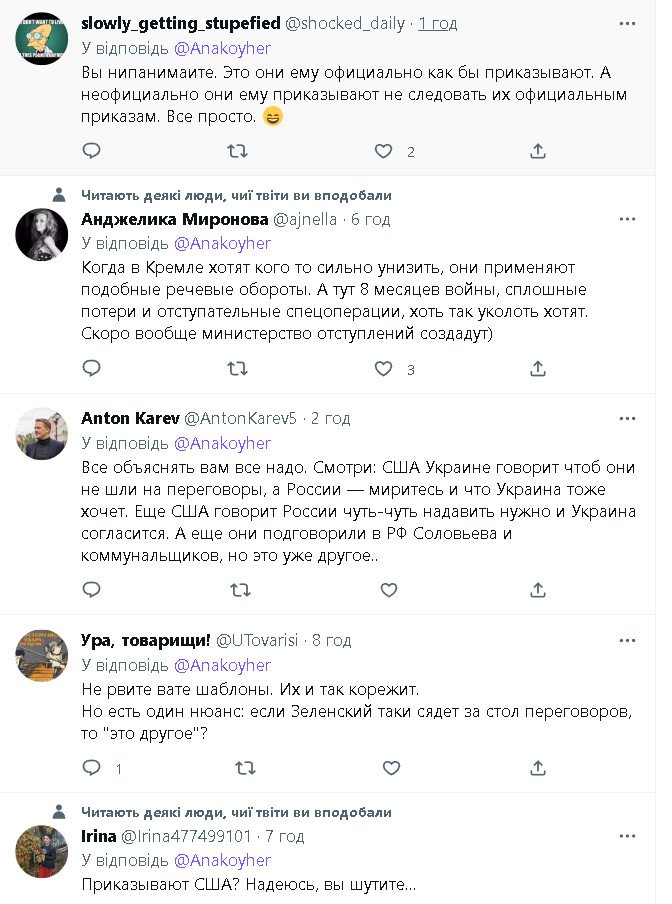The height and width of the screenshot is (904, 672).
Task: Open more menu on Анджелика Миронова's tweet
Action: (628, 219)
